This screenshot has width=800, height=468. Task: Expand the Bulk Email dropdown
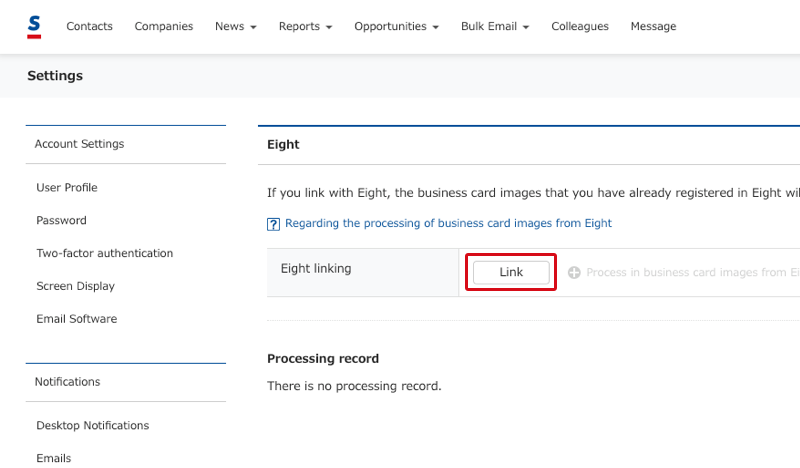click(495, 27)
